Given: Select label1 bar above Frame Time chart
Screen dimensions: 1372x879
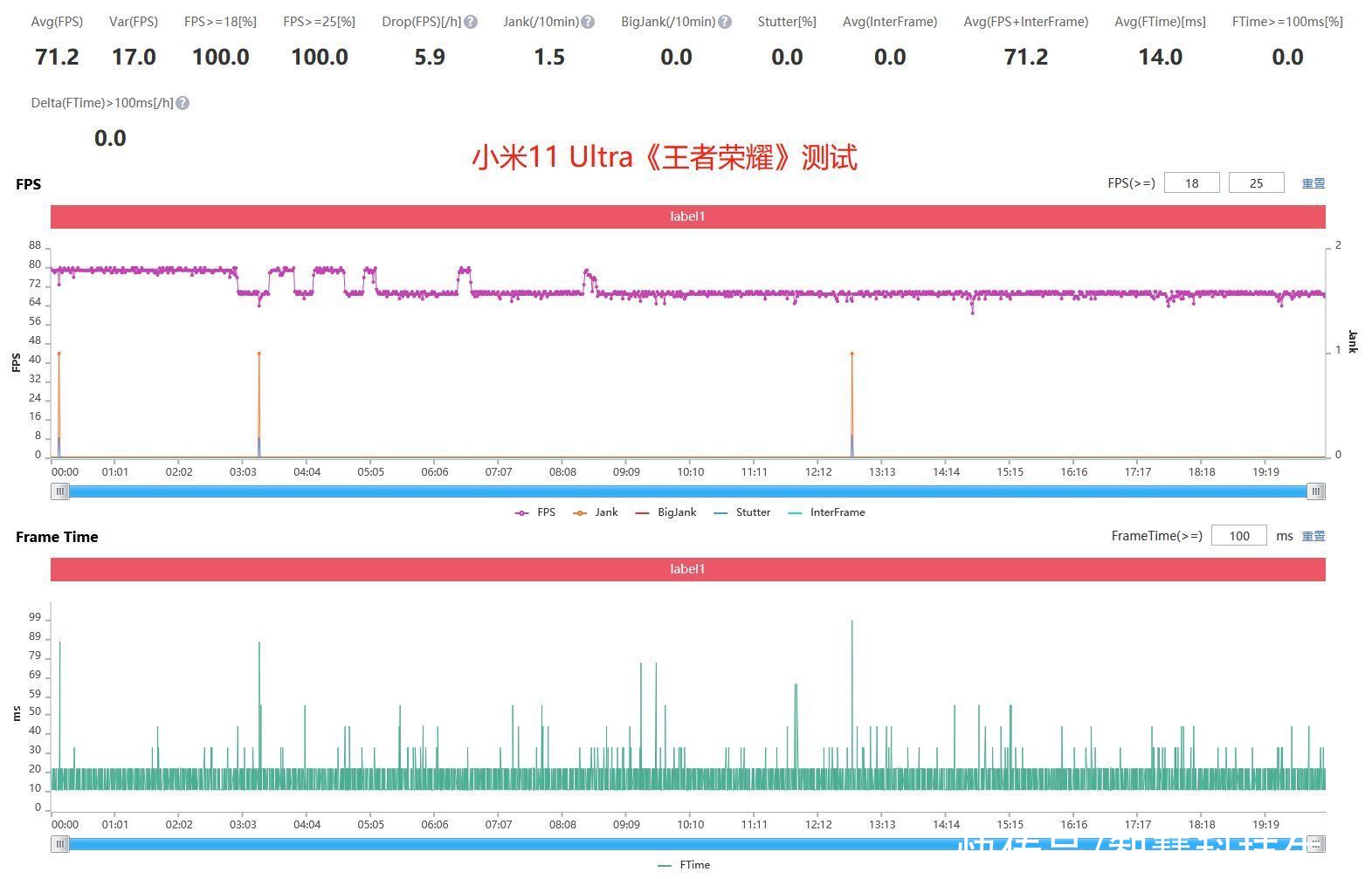Looking at the screenshot, I should point(688,569).
